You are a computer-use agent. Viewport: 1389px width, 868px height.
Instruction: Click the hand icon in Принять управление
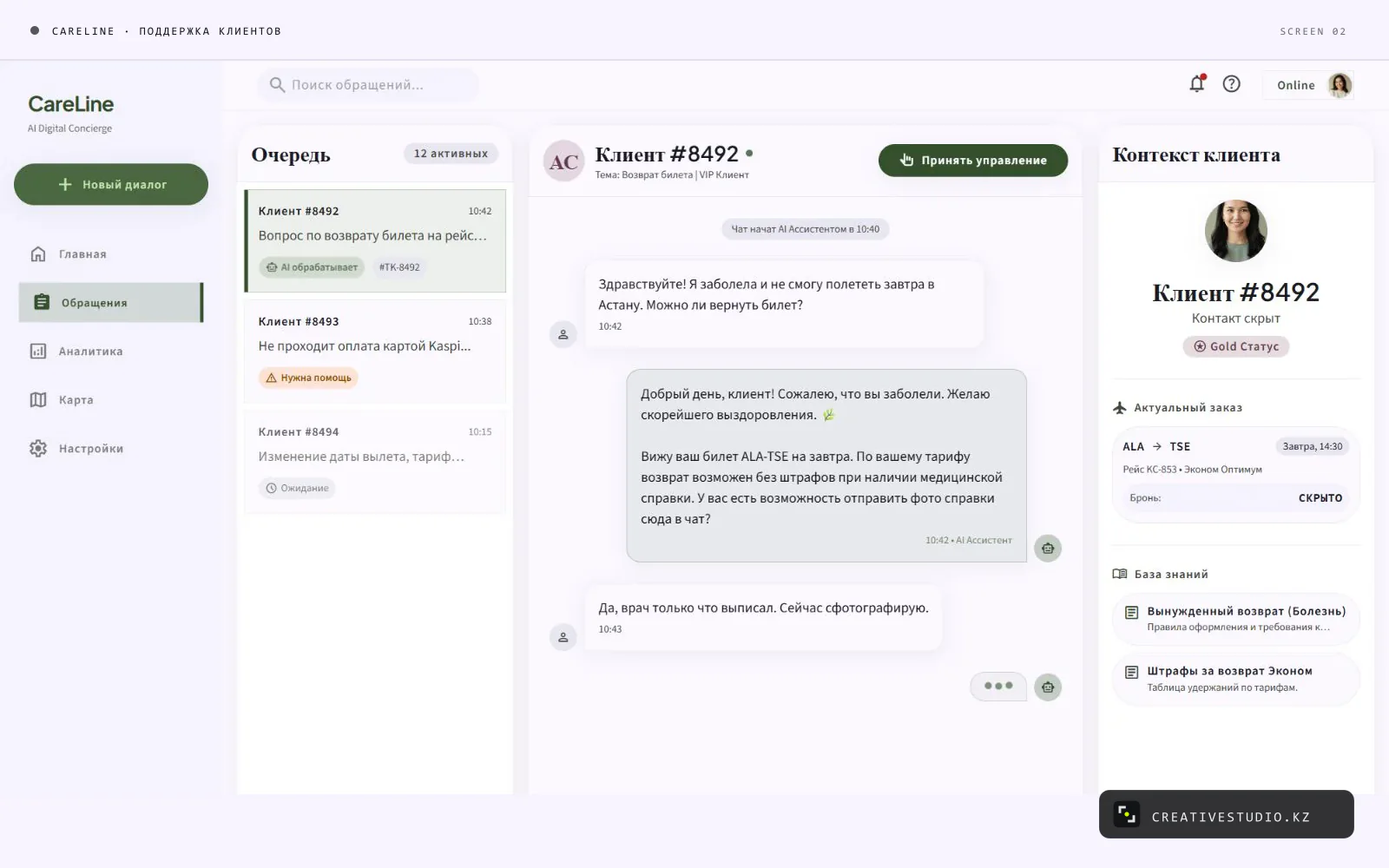click(906, 160)
